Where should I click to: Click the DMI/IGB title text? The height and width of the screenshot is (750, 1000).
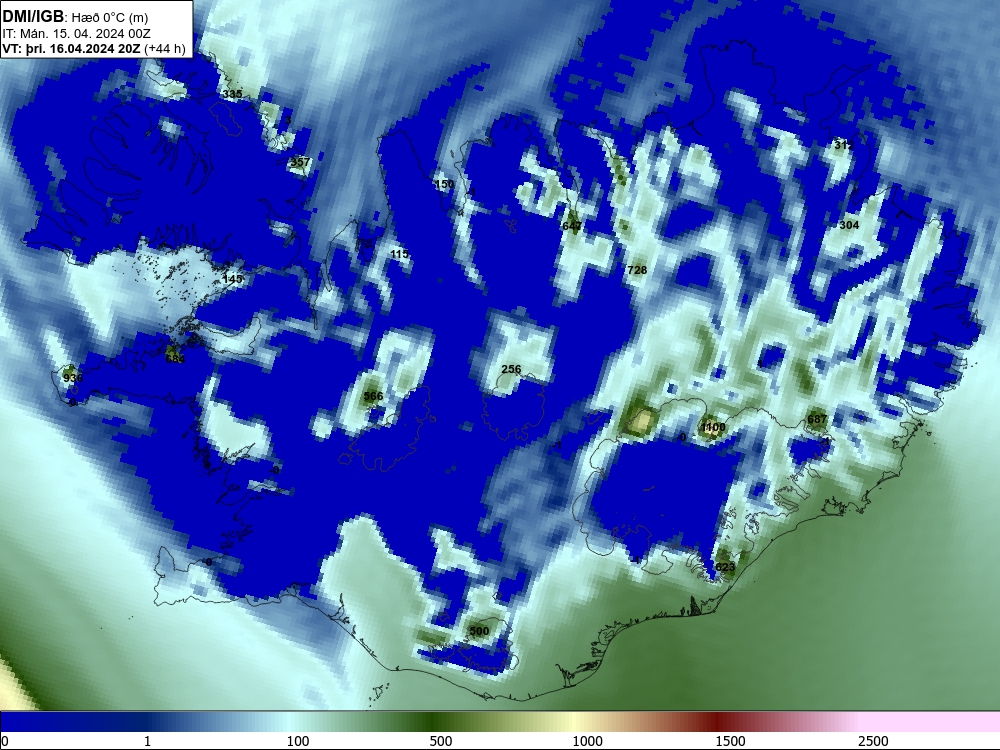click(x=33, y=17)
